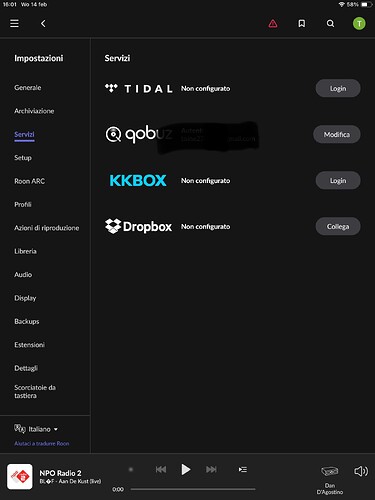Click Collega to connect Dropbox
Screen dimensions: 375x500
point(338,226)
